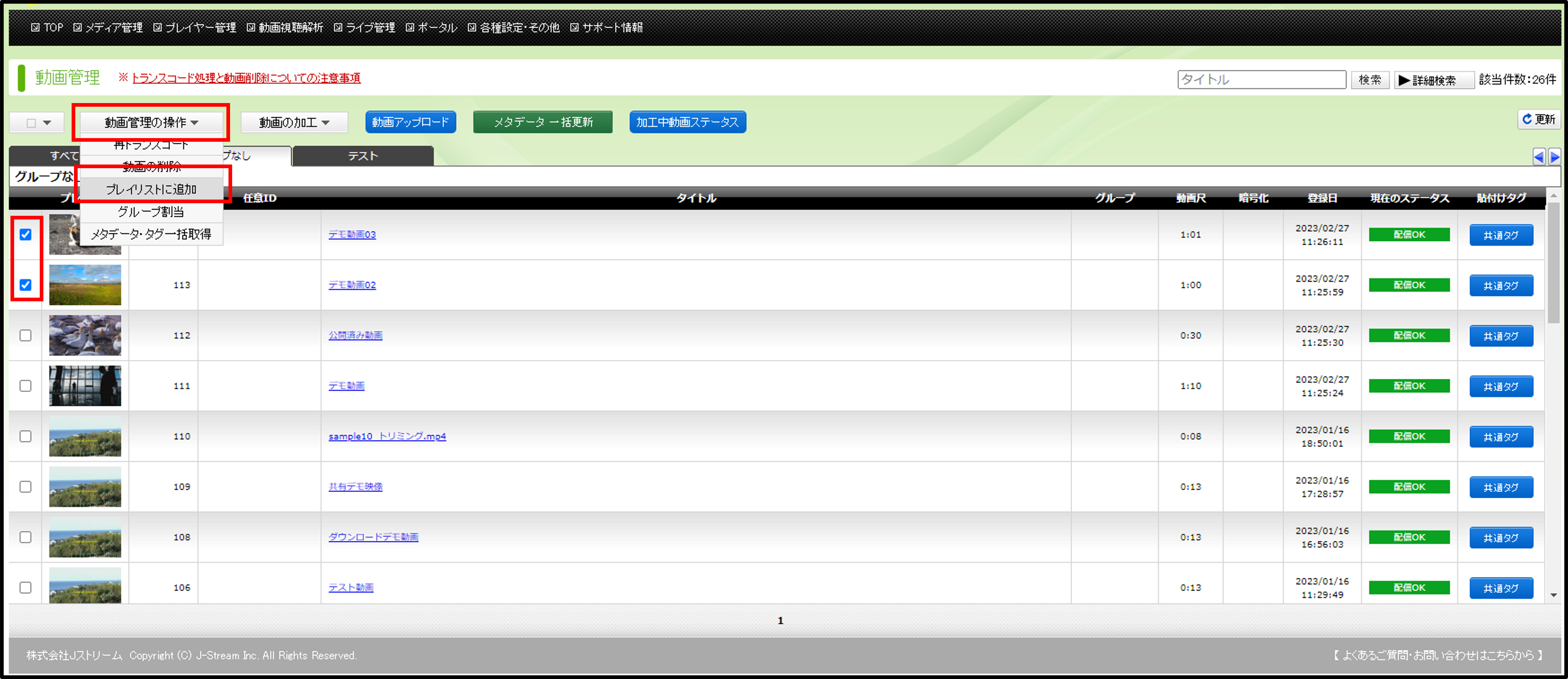Open the 公開済み動画 title link

pyautogui.click(x=356, y=336)
